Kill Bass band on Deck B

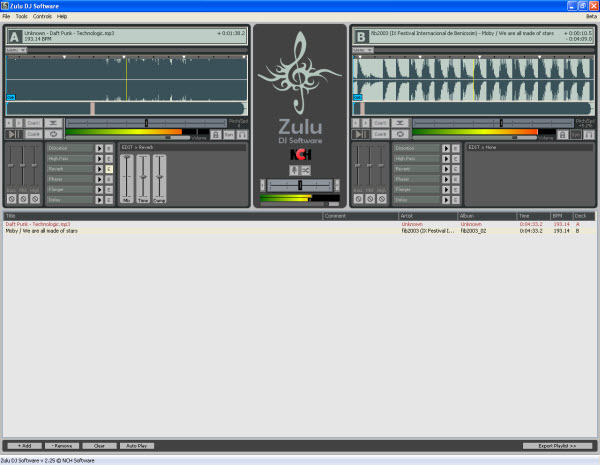(x=358, y=199)
